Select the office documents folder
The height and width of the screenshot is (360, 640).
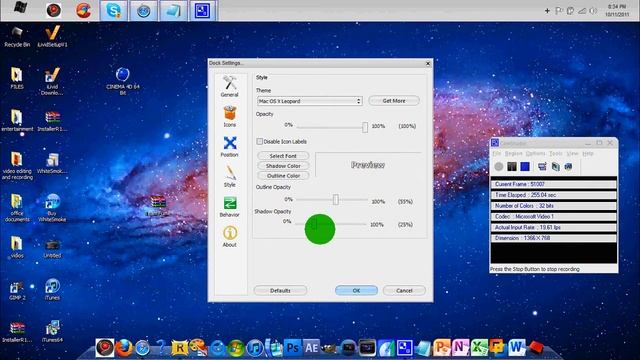coord(17,208)
